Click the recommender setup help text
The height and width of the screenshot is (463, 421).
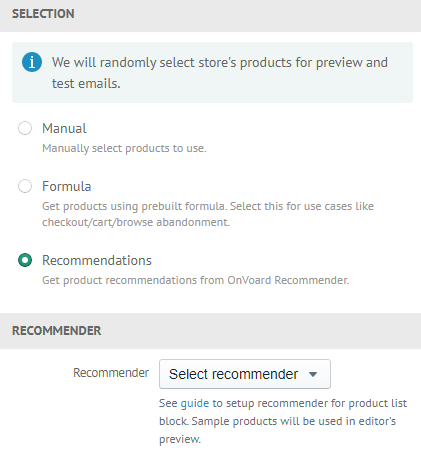[x=283, y=421]
